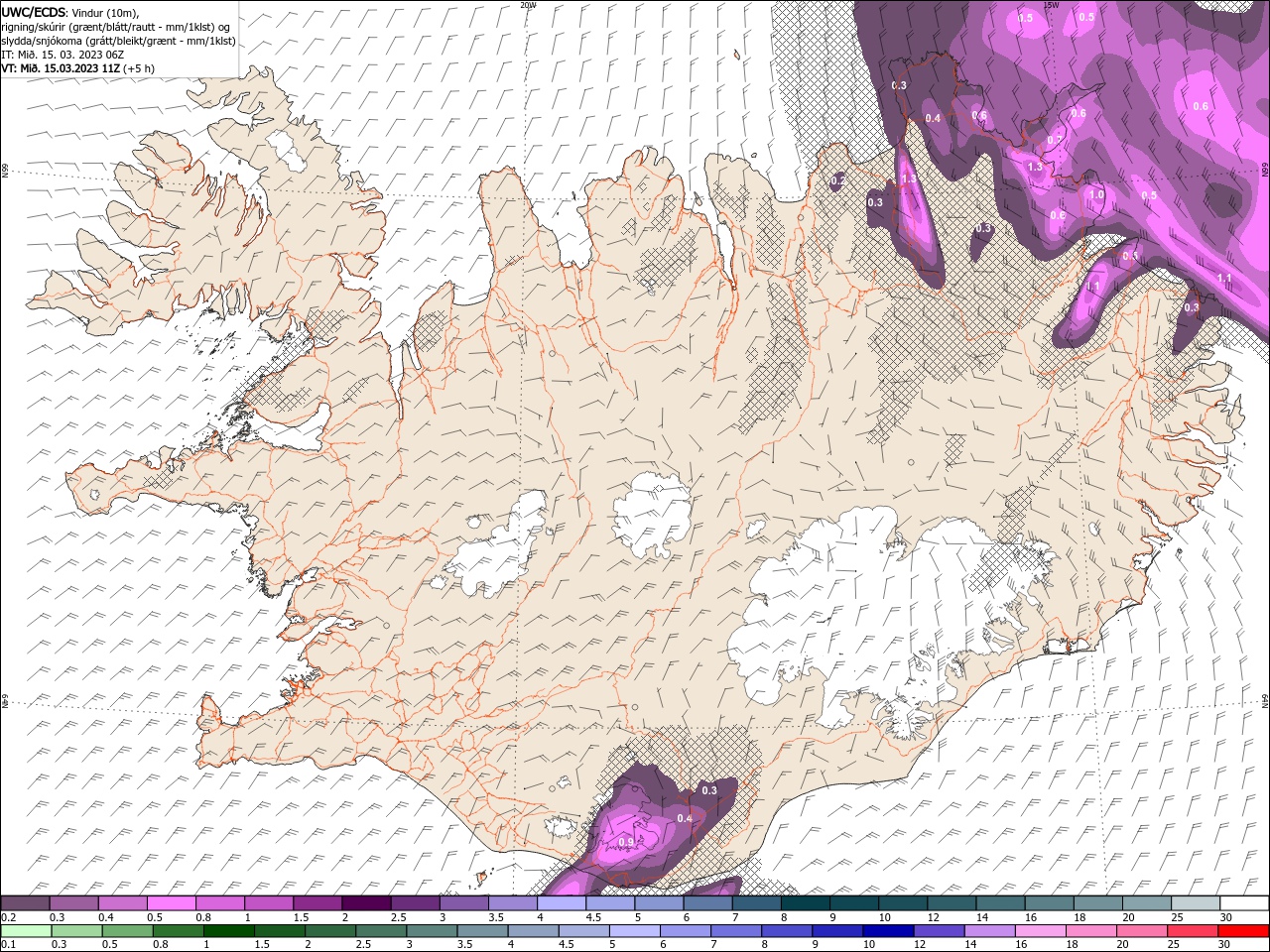Click snow legend swatch between 10 and 12

(x=904, y=902)
